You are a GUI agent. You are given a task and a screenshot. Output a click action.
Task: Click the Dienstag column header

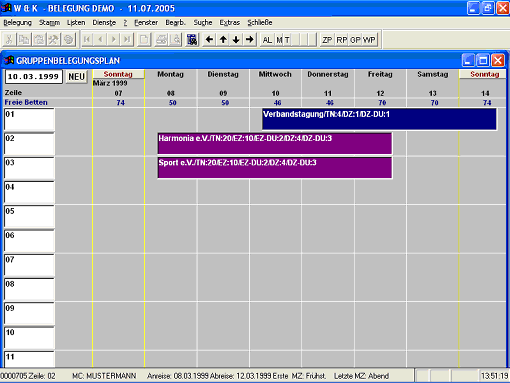[223, 74]
